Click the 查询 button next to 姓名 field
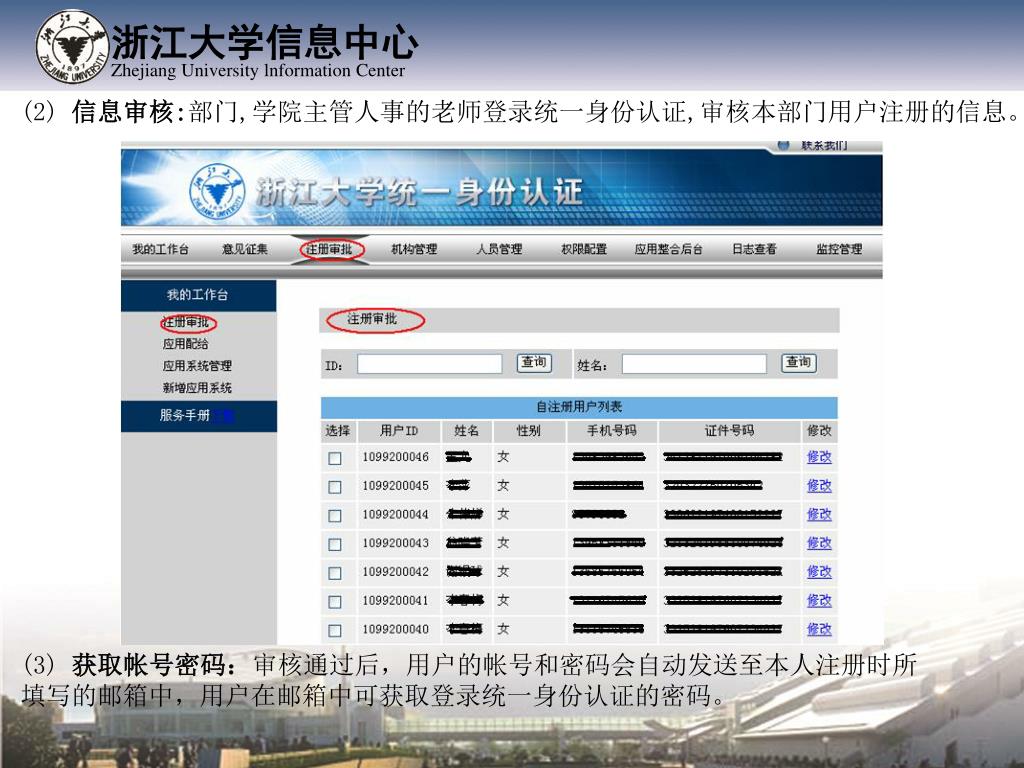 (x=799, y=362)
